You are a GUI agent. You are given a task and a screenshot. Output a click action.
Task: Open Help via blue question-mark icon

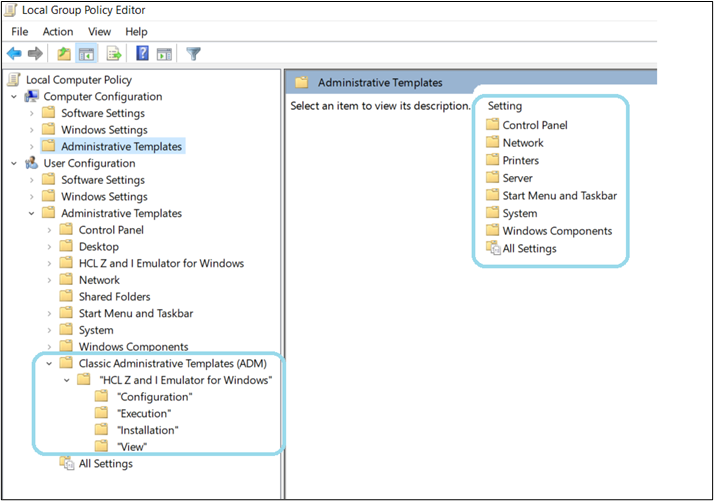click(142, 53)
